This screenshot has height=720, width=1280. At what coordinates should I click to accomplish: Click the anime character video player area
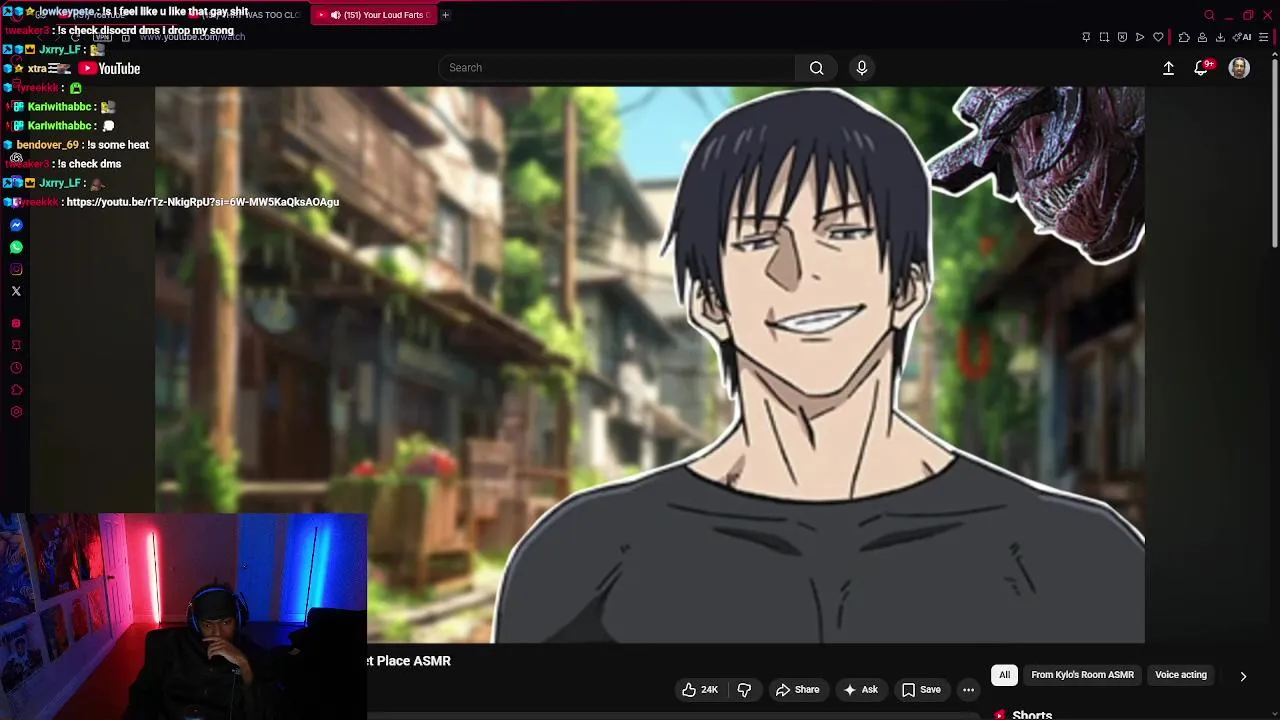[x=650, y=364]
